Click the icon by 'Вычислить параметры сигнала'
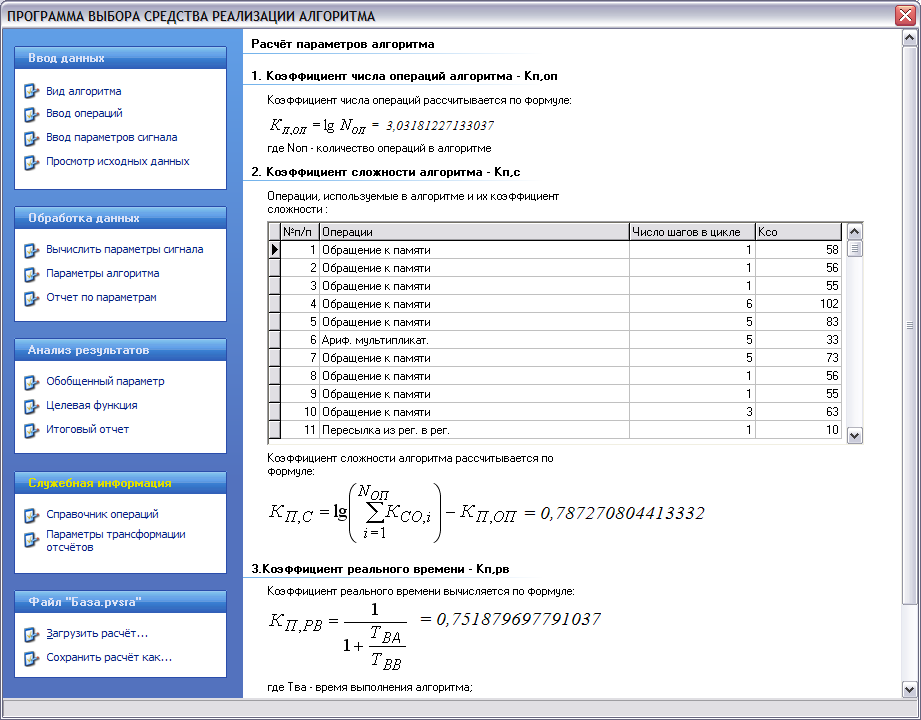 pos(31,250)
